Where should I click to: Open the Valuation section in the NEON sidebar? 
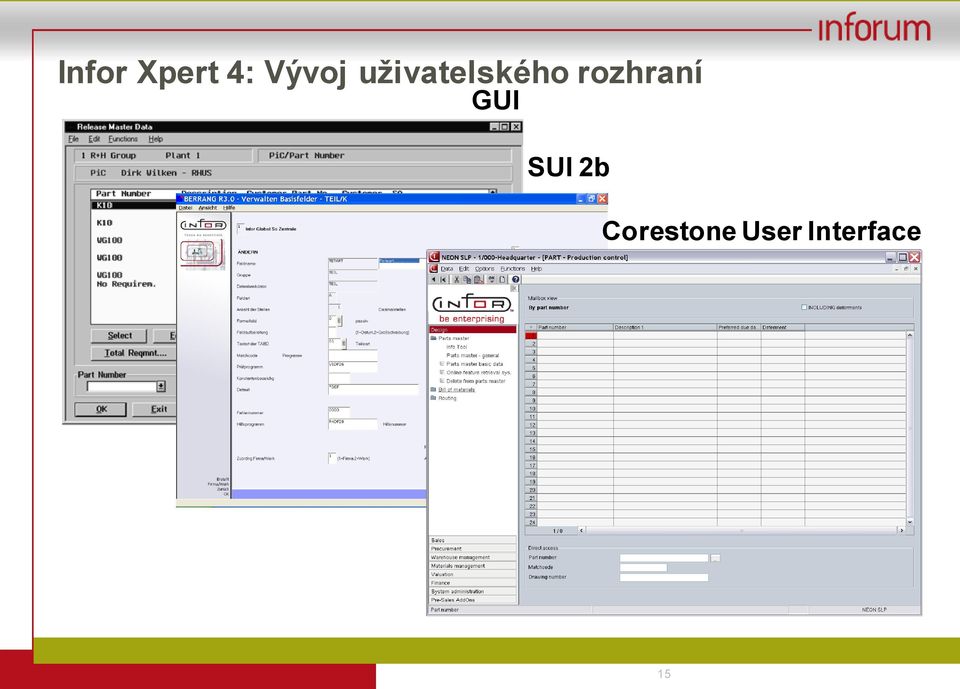point(473,574)
